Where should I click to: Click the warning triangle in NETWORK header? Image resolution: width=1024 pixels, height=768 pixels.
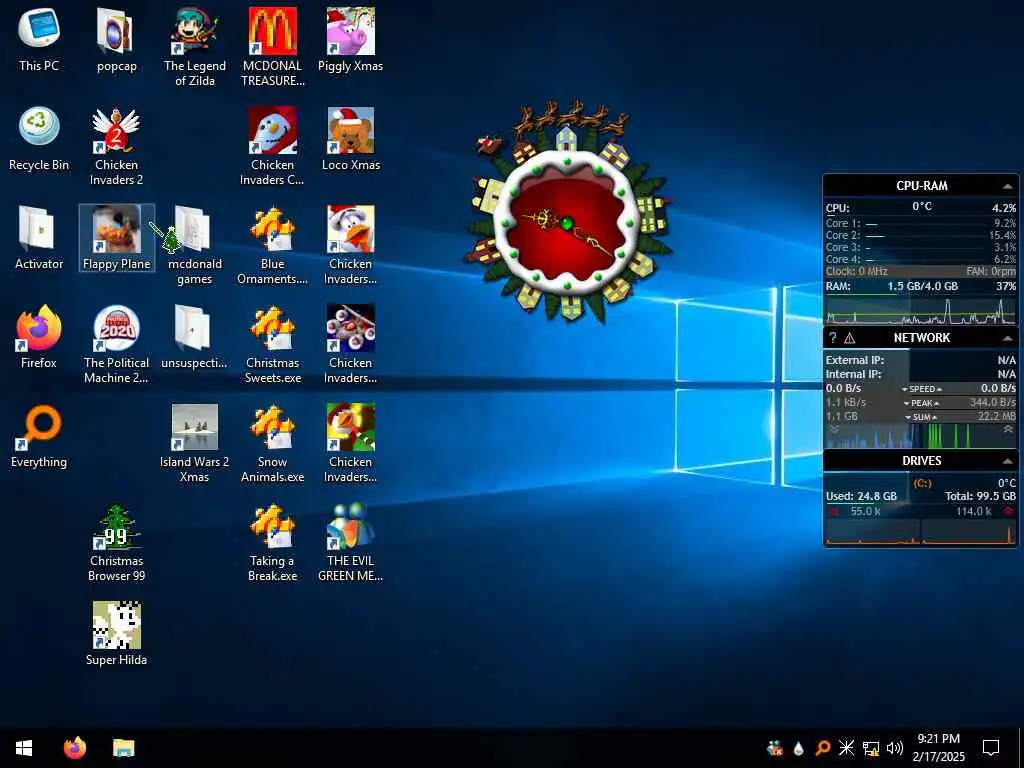850,338
